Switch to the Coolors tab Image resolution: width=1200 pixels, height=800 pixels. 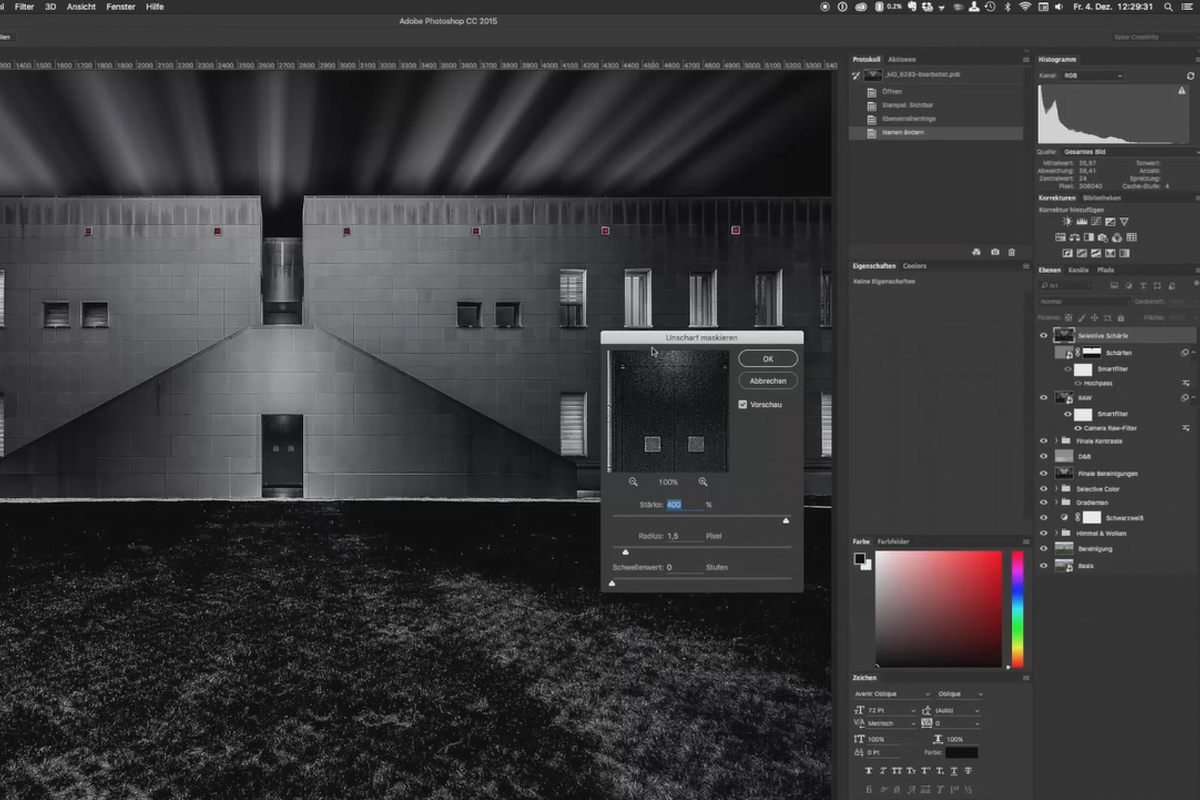pyautogui.click(x=915, y=266)
